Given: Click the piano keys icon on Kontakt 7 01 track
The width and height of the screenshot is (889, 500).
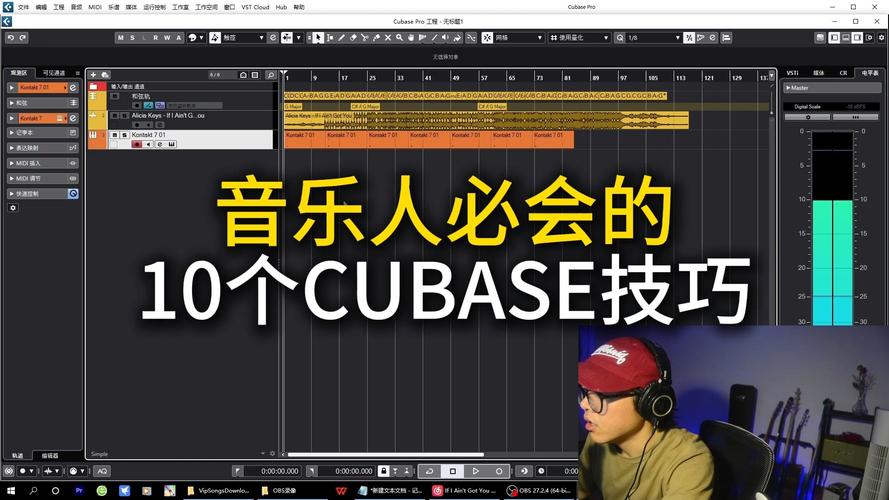Looking at the screenshot, I should [171, 144].
